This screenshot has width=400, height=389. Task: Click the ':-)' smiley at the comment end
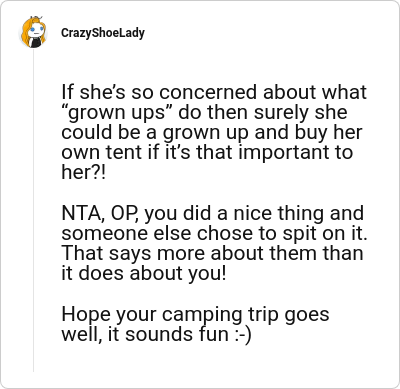pyautogui.click(x=242, y=334)
